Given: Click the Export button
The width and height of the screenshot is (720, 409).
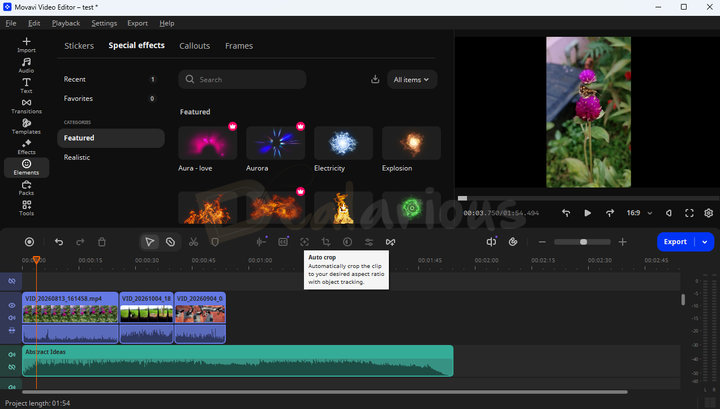Looking at the screenshot, I should 675,242.
